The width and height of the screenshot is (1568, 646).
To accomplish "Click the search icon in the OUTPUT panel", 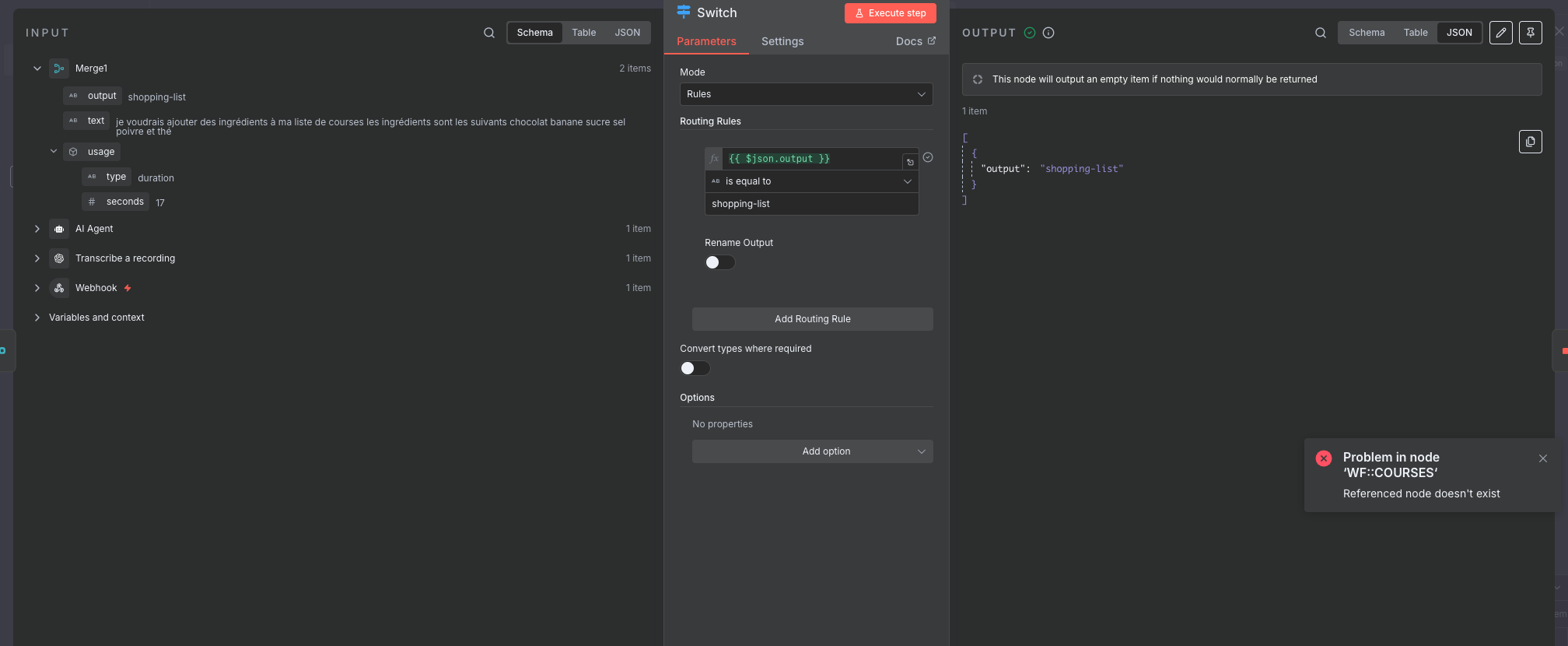I will (x=1321, y=33).
